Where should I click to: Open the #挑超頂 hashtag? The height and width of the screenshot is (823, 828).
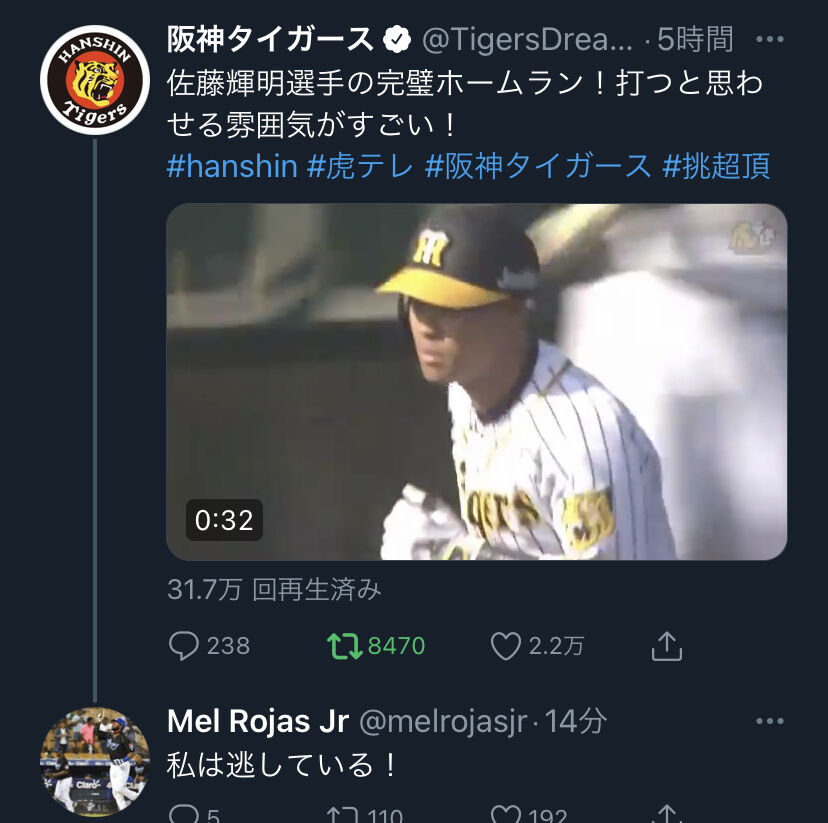[716, 166]
